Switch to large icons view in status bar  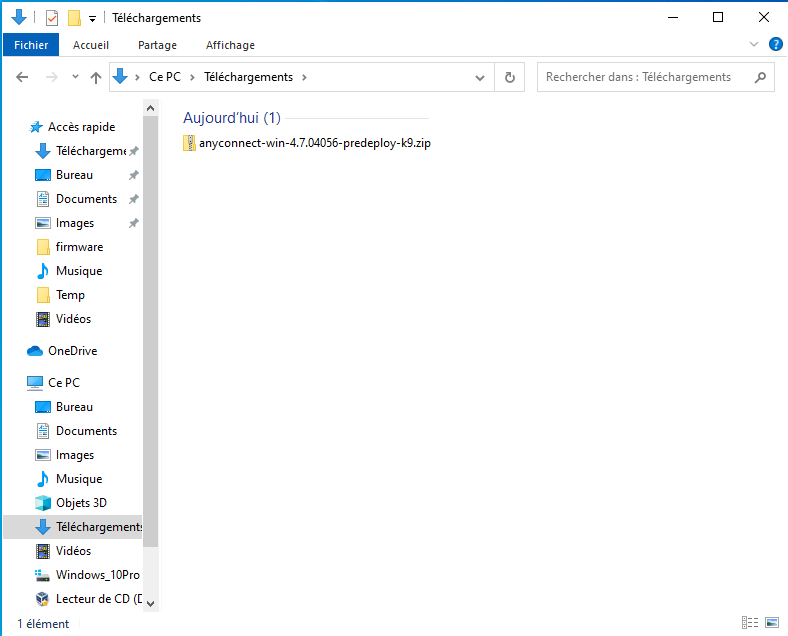pos(770,623)
